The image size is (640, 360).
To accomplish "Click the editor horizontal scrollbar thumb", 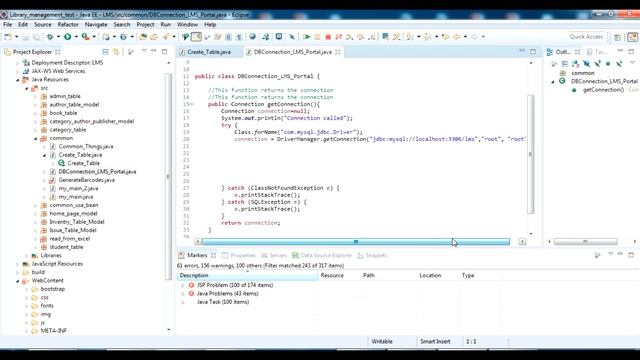I will pyautogui.click(x=356, y=242).
